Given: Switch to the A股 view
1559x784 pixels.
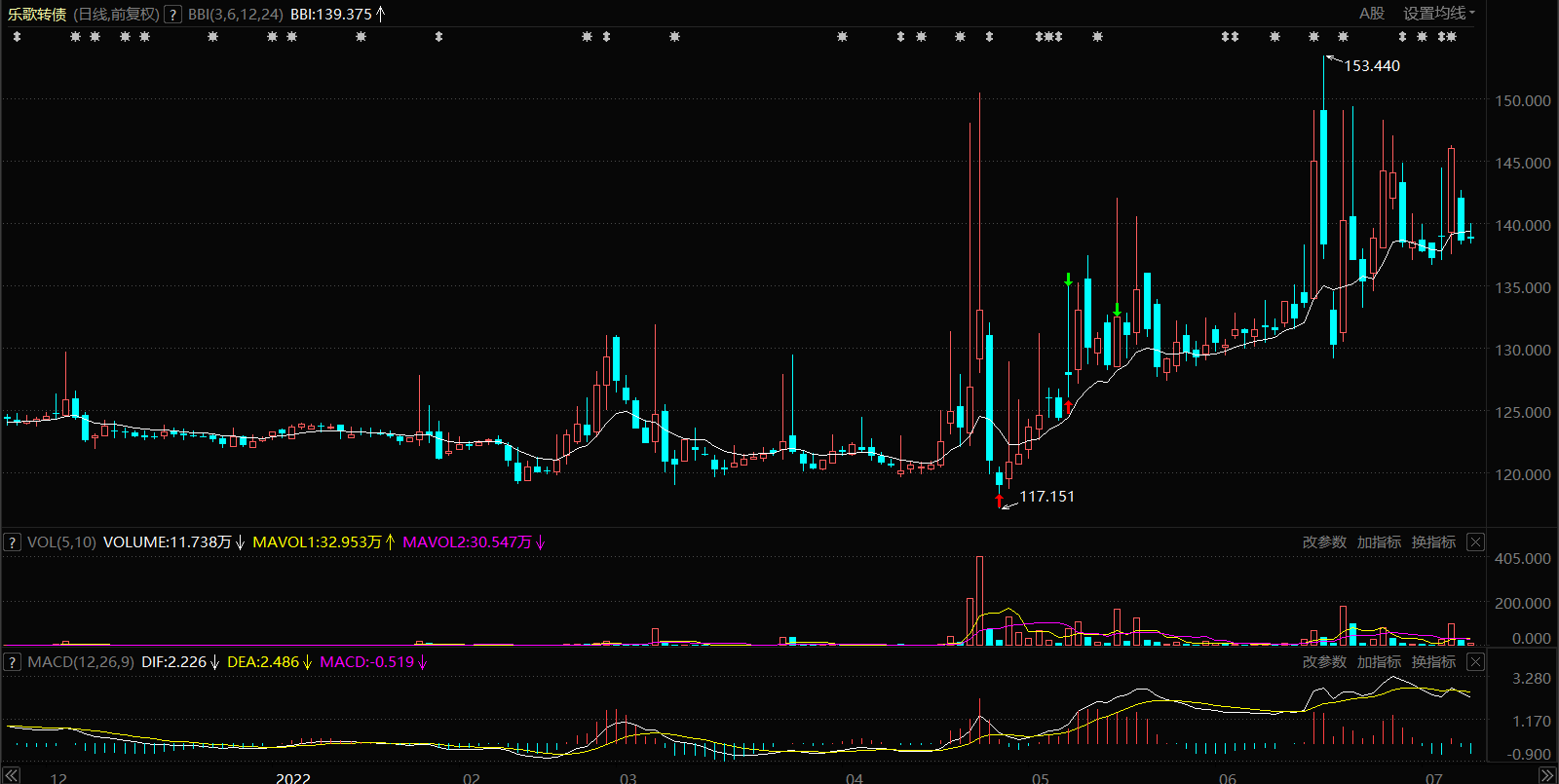Looking at the screenshot, I should tap(1372, 14).
